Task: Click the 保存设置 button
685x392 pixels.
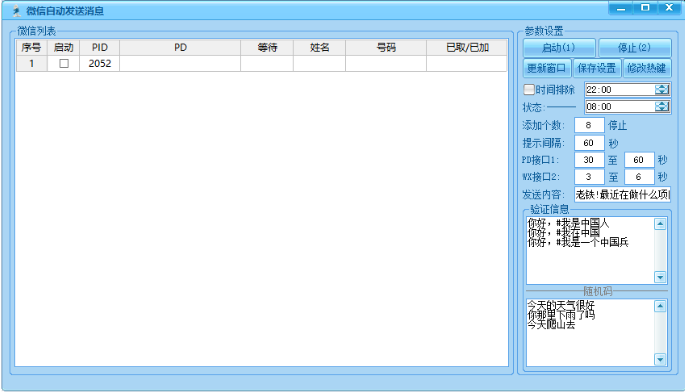Action: [597, 68]
